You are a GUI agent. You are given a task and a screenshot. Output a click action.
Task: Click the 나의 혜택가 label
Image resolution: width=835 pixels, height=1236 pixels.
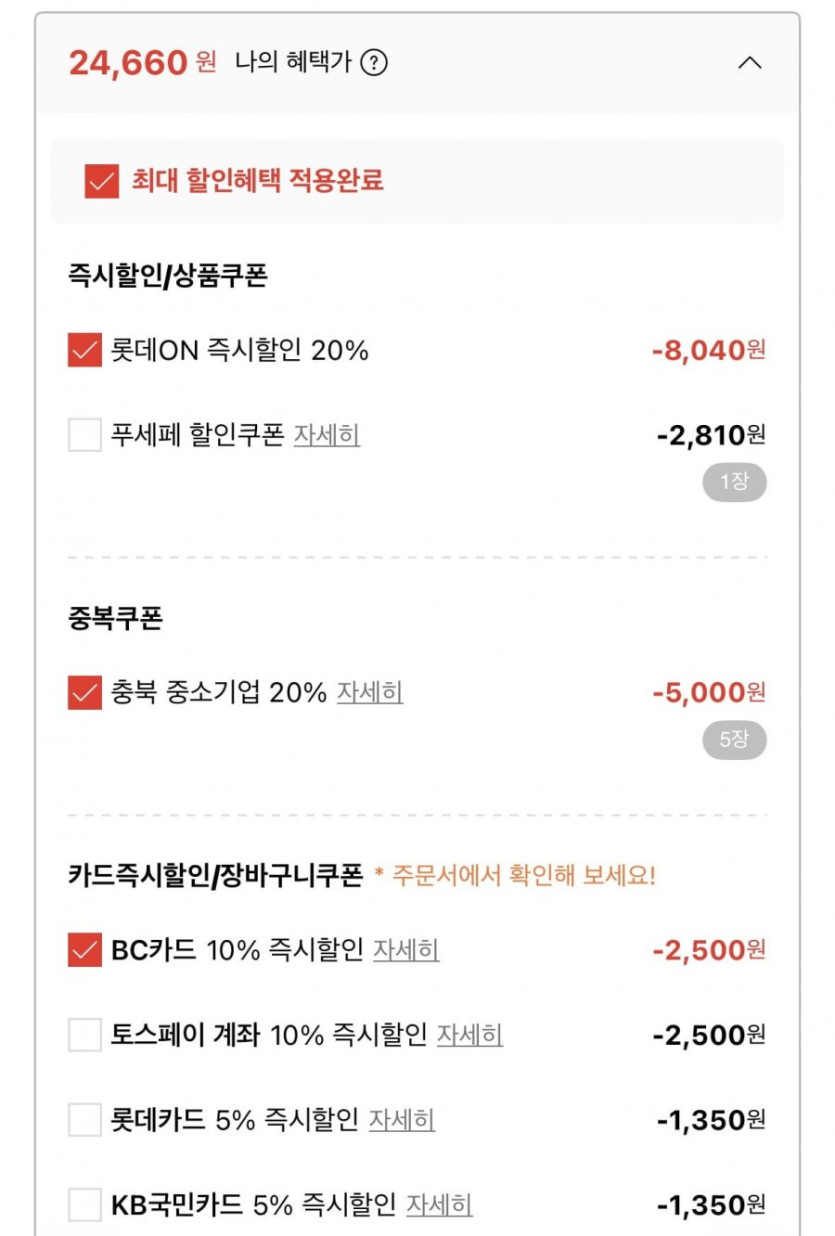tap(293, 63)
